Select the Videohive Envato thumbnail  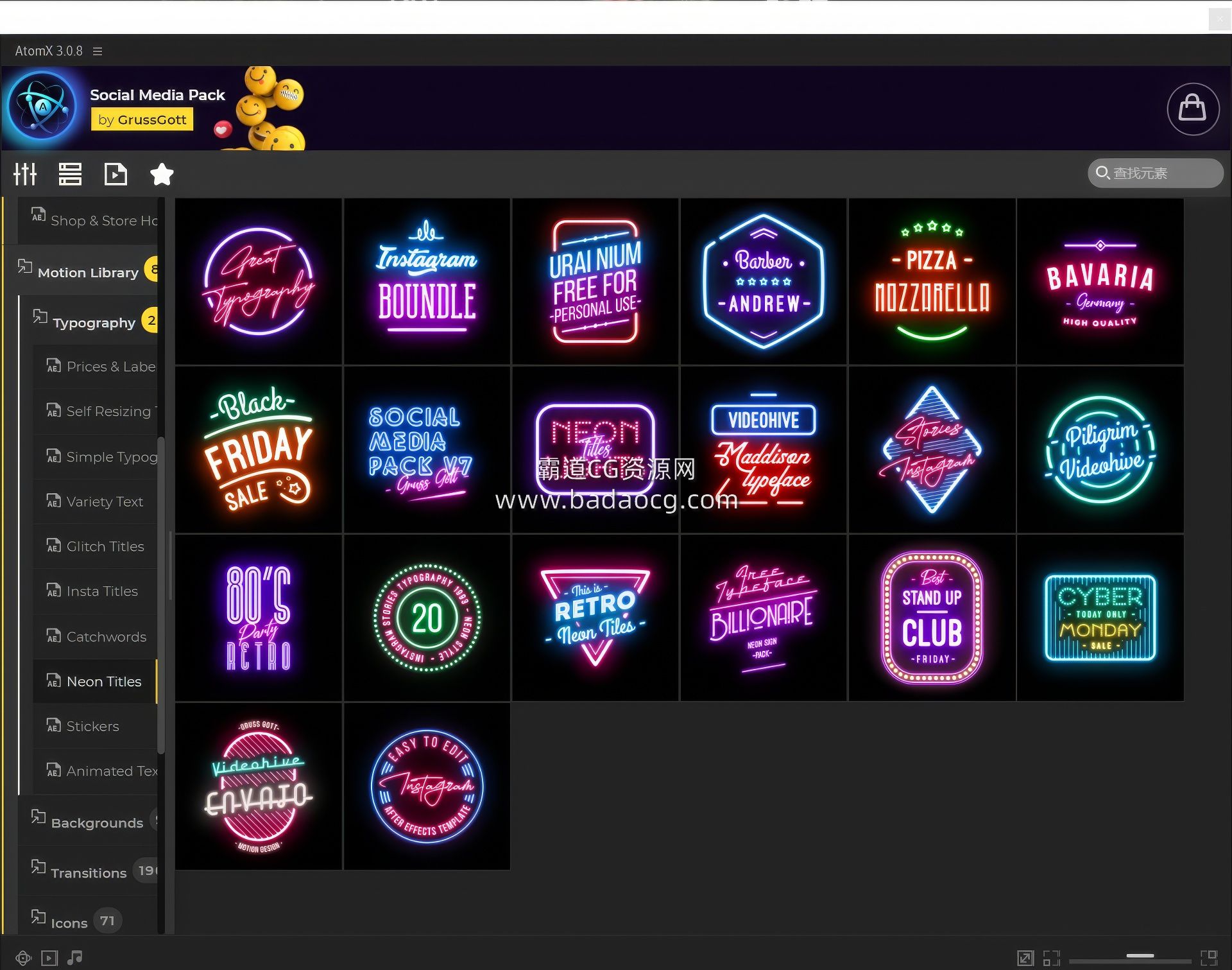[259, 786]
